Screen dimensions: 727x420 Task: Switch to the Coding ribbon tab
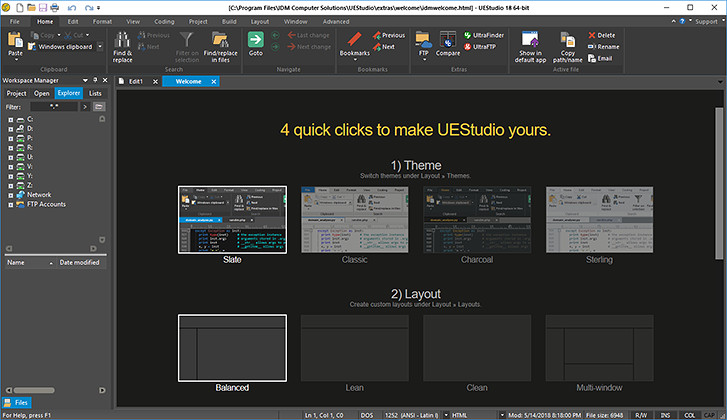coord(164,22)
